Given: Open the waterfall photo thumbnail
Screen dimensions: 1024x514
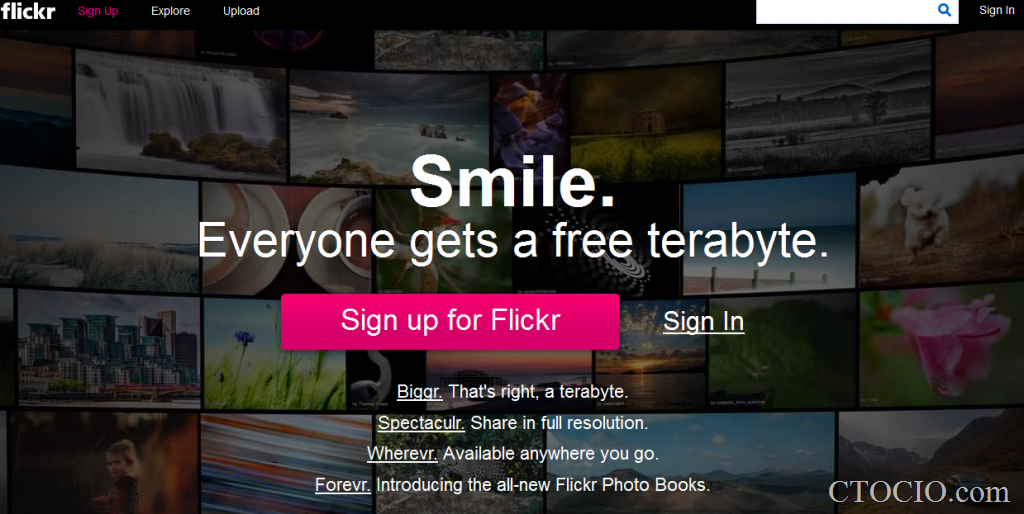Looking at the screenshot, I should click(181, 114).
